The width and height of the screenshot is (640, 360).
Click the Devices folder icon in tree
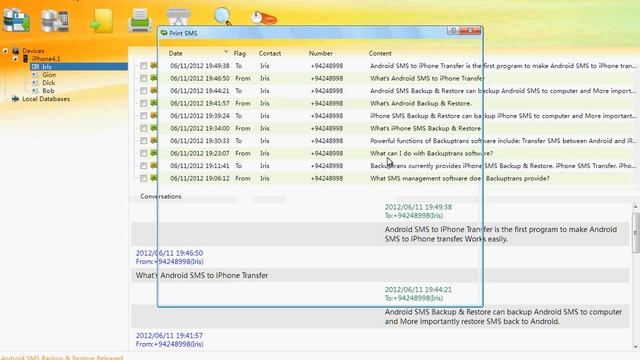tap(16, 51)
